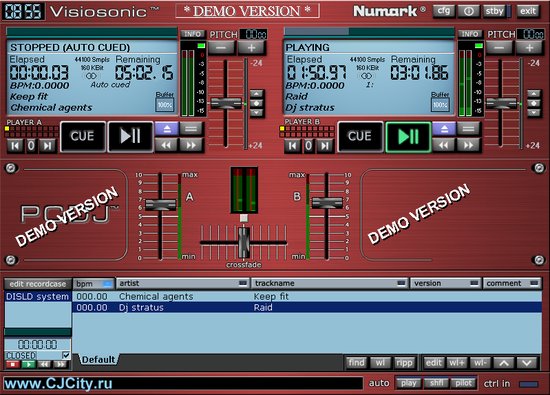
Task: Click Player A pitch bend down arrow
Action: tap(256, 113)
